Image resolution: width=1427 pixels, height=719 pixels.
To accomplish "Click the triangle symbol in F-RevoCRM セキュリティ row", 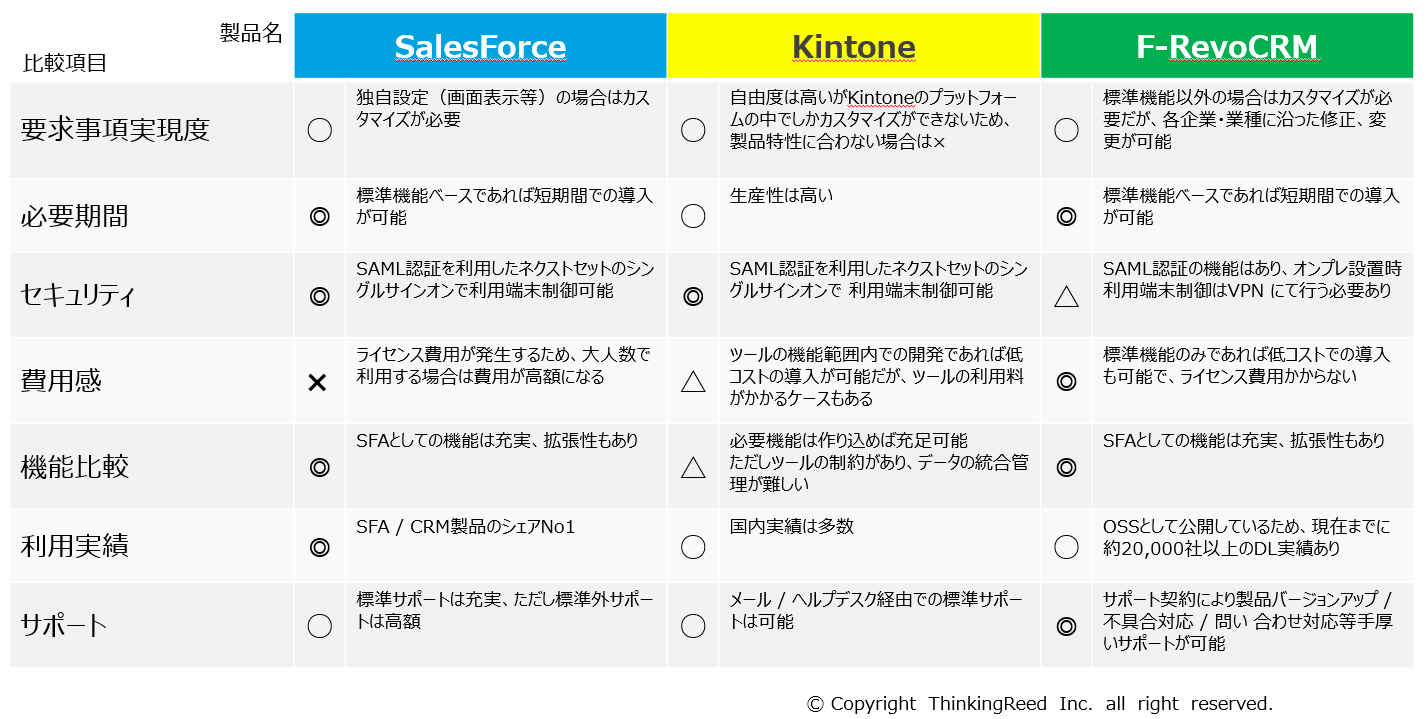I will click(1066, 296).
